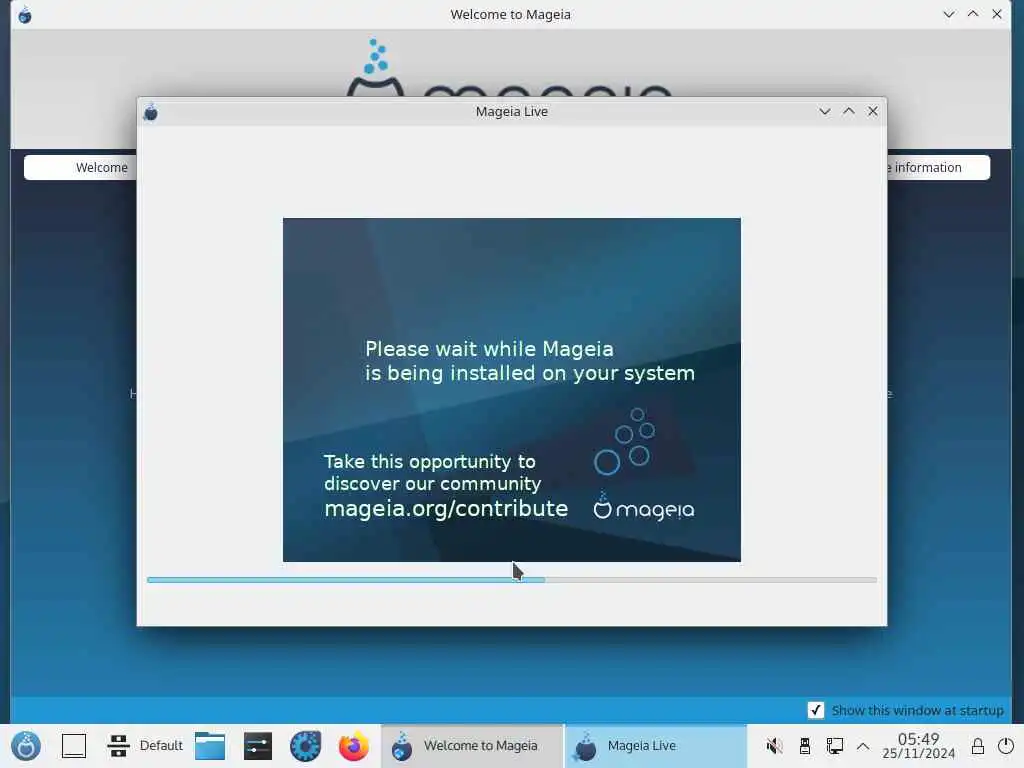
Task: Click the Mageia installer slideshow image
Action: point(511,390)
